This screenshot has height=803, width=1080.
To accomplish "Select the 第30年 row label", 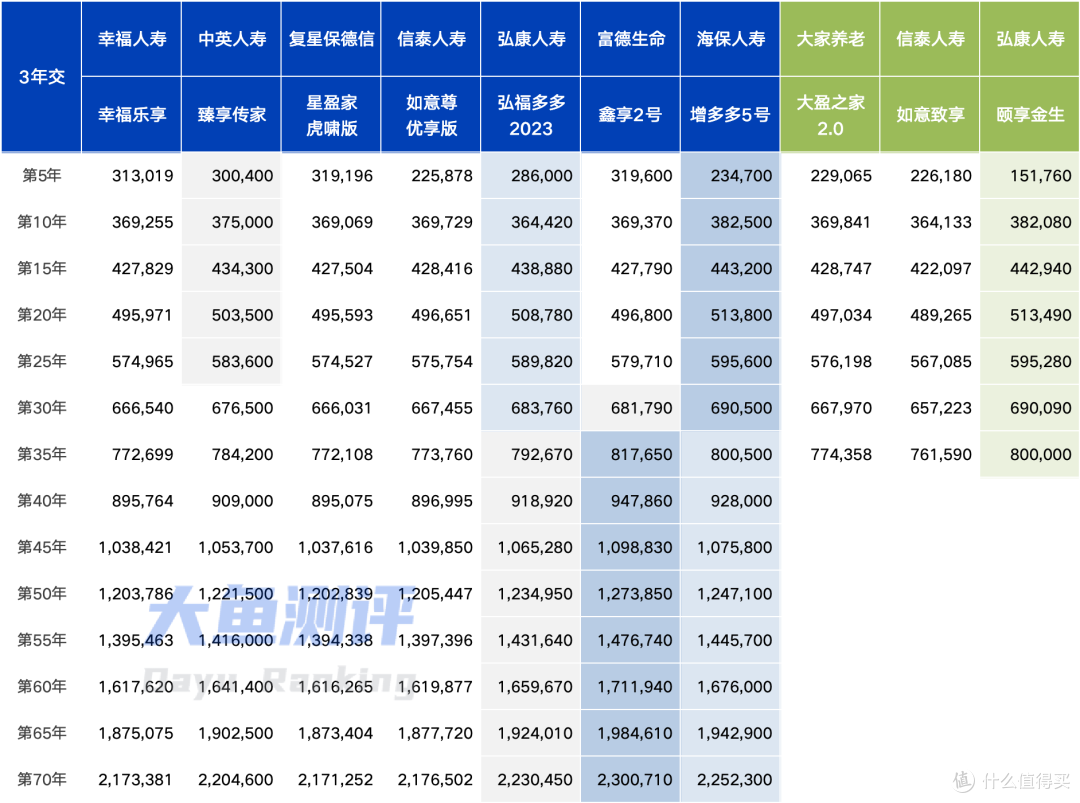I will click(42, 408).
